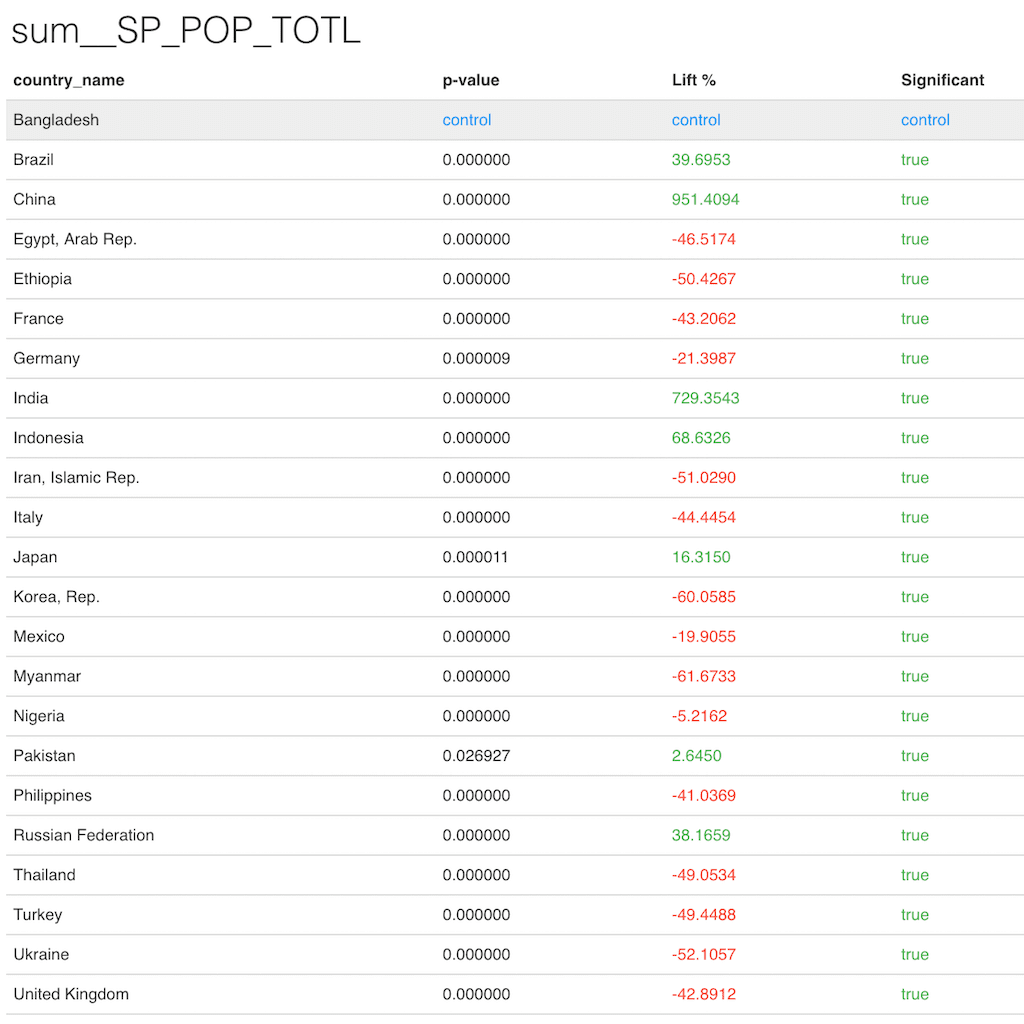1024x1024 pixels.
Task: Click Germany's p-value 0.000009
Action: 476,358
